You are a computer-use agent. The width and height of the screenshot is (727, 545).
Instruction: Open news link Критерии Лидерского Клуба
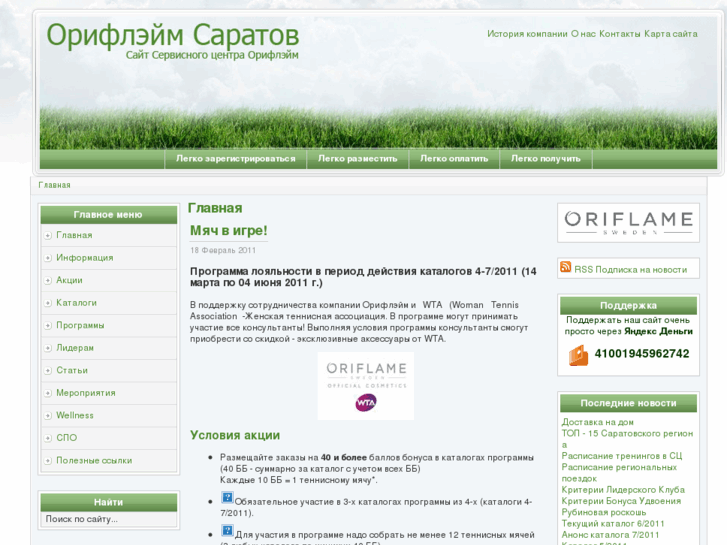(623, 490)
